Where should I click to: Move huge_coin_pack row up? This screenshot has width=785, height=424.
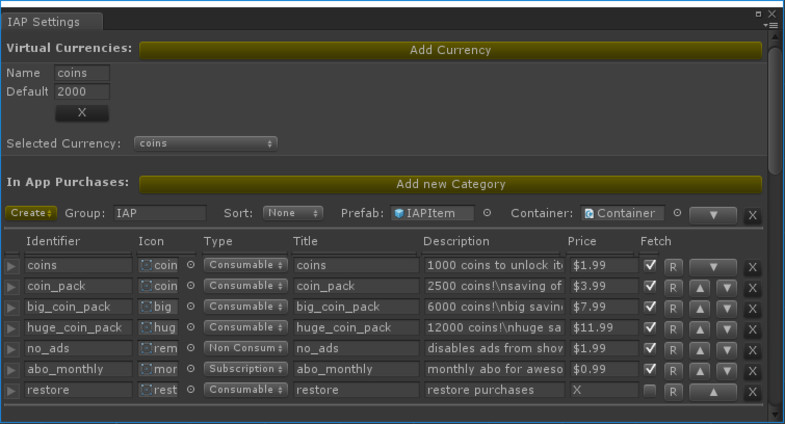click(700, 329)
